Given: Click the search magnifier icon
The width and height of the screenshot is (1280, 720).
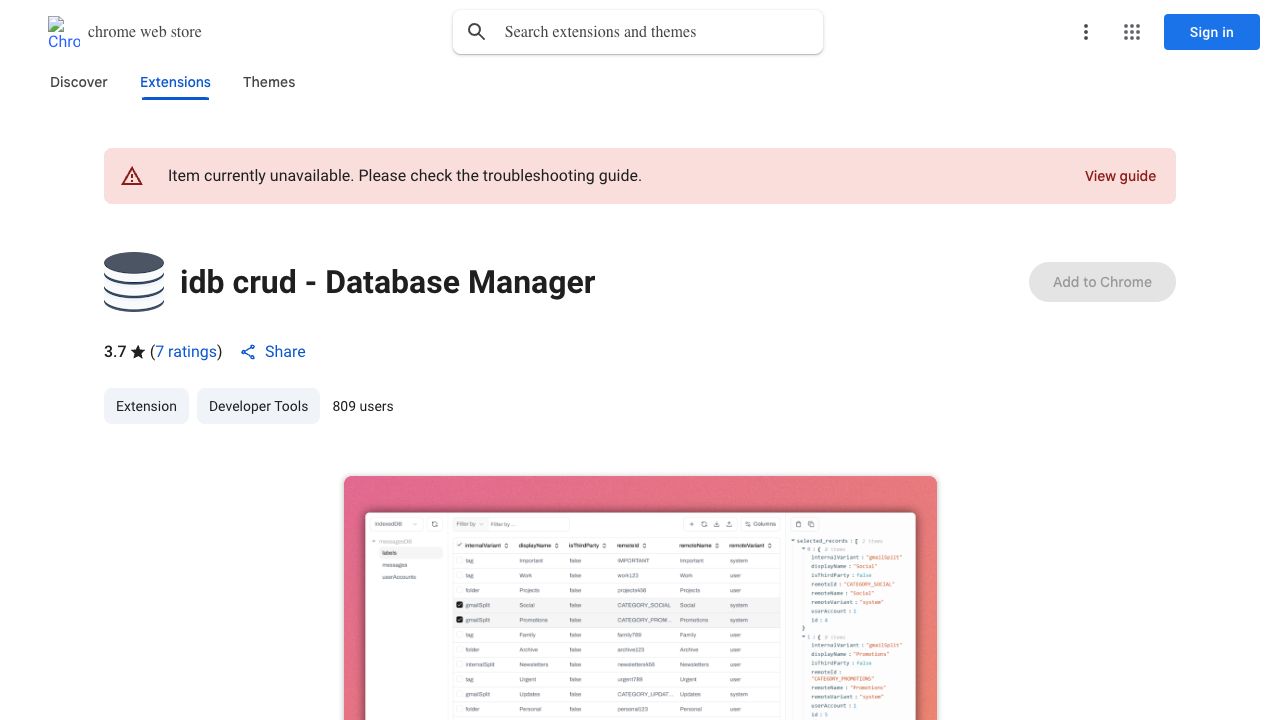Looking at the screenshot, I should (x=477, y=32).
